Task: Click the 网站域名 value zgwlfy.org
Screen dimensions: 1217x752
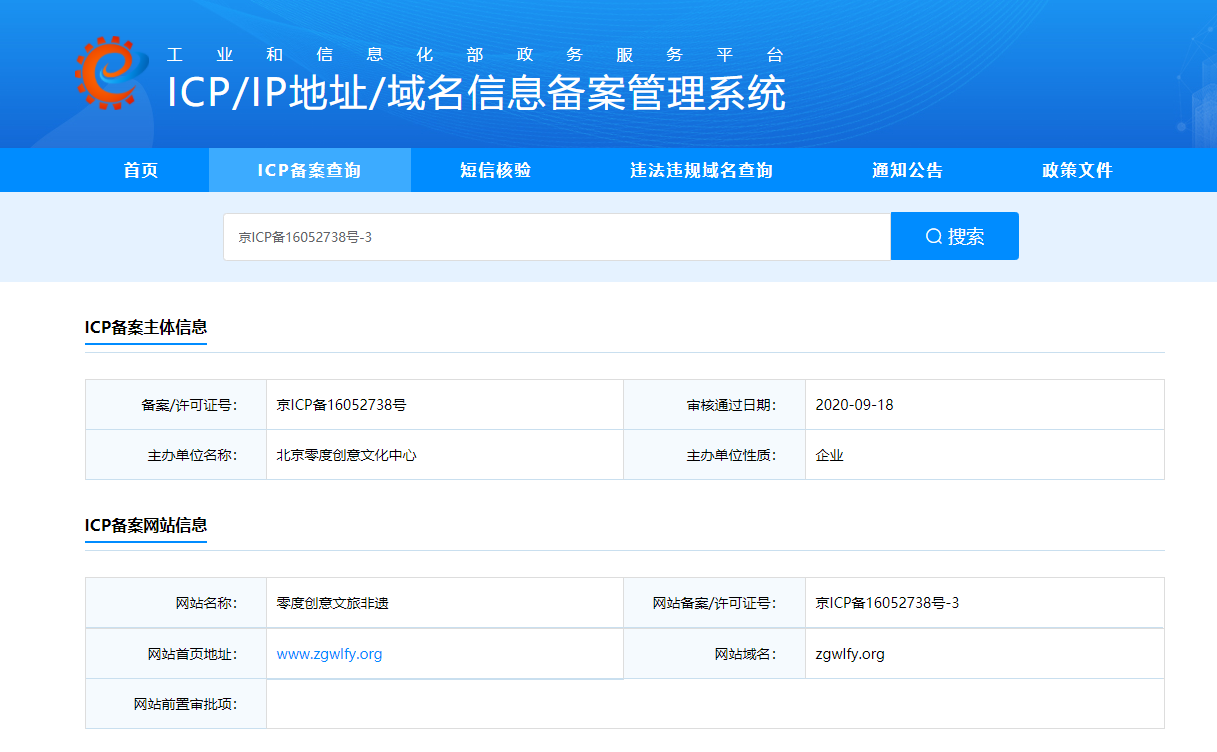Action: [x=850, y=654]
